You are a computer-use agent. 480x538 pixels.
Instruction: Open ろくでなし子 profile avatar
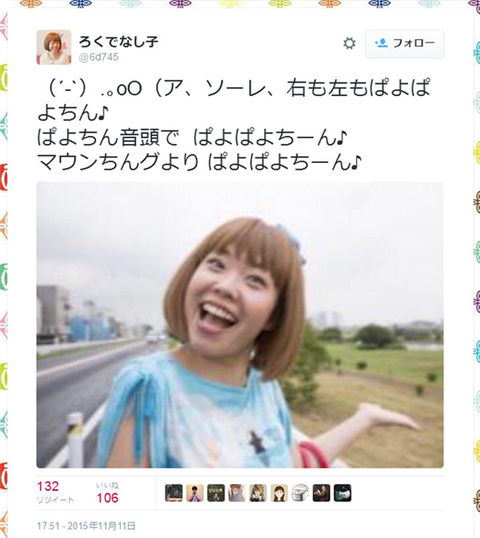[54, 47]
